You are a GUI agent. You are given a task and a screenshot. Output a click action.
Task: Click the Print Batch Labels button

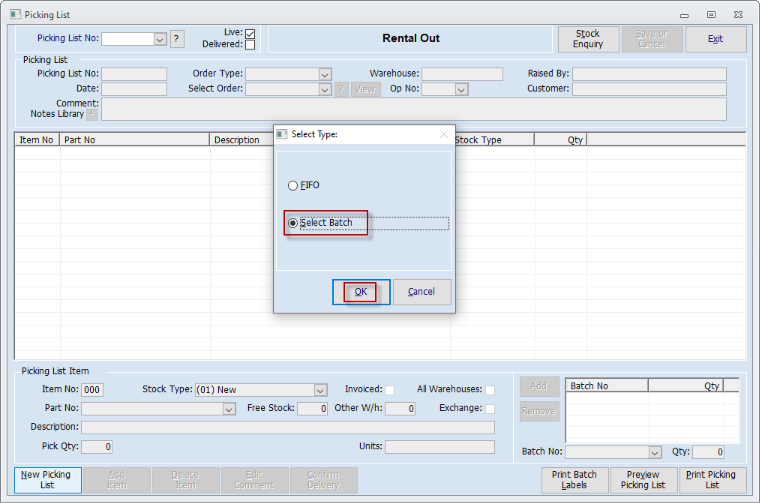pos(574,480)
